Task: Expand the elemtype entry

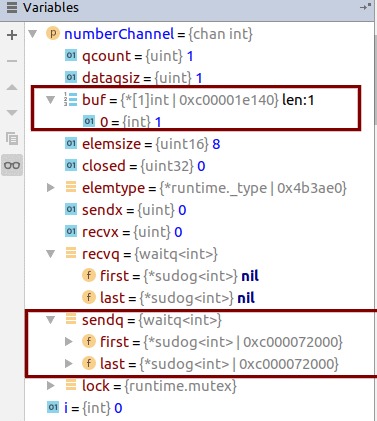Action: tap(51, 188)
